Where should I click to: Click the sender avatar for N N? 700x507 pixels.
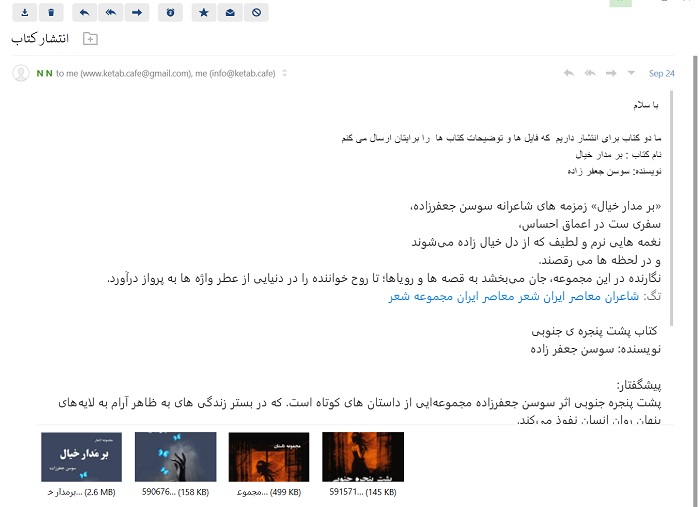tap(20, 73)
